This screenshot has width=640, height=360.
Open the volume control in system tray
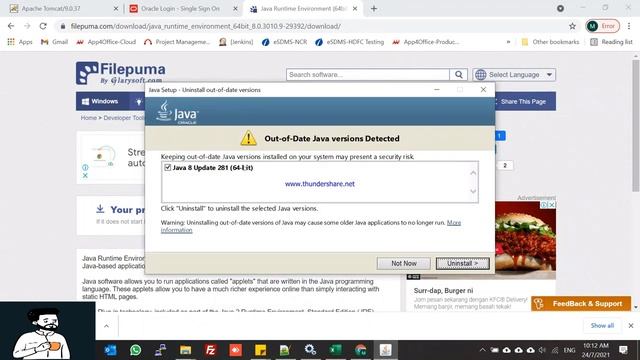(x=542, y=350)
